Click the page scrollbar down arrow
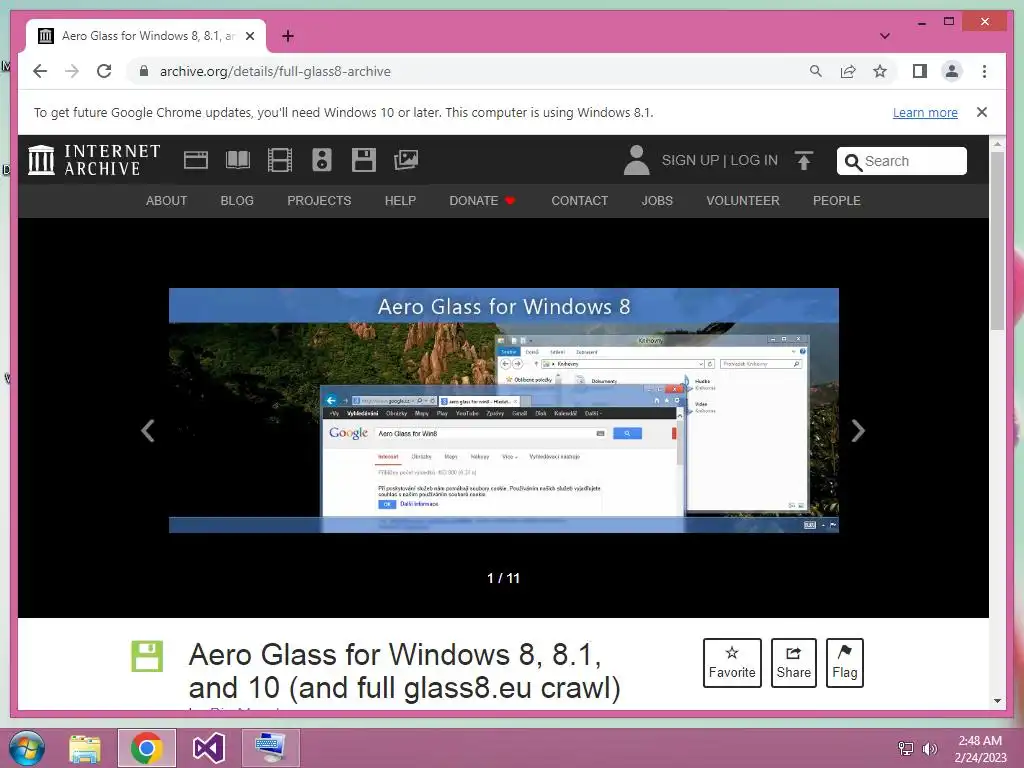Viewport: 1024px width, 768px height. (997, 701)
